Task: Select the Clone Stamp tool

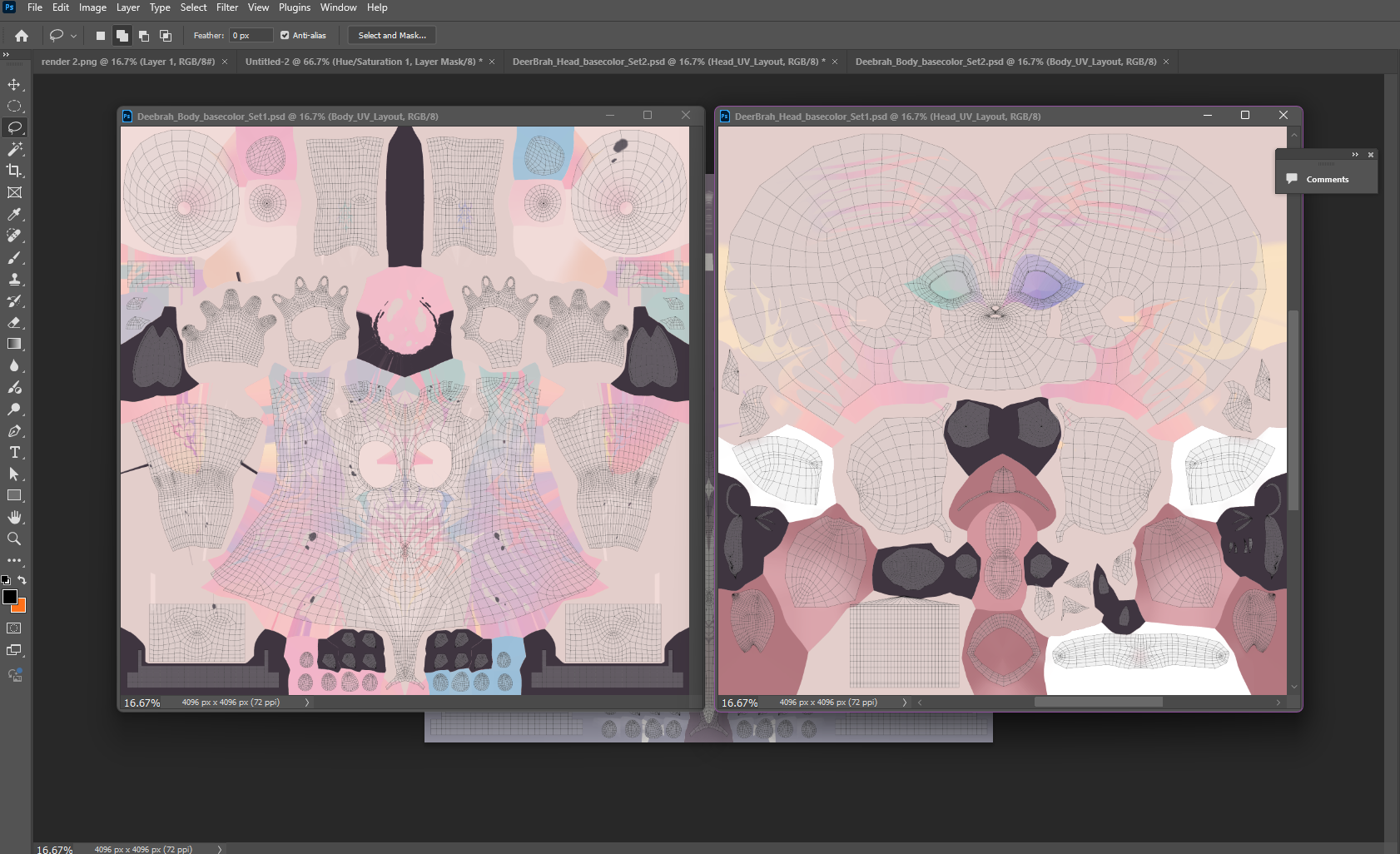Action: [x=14, y=279]
